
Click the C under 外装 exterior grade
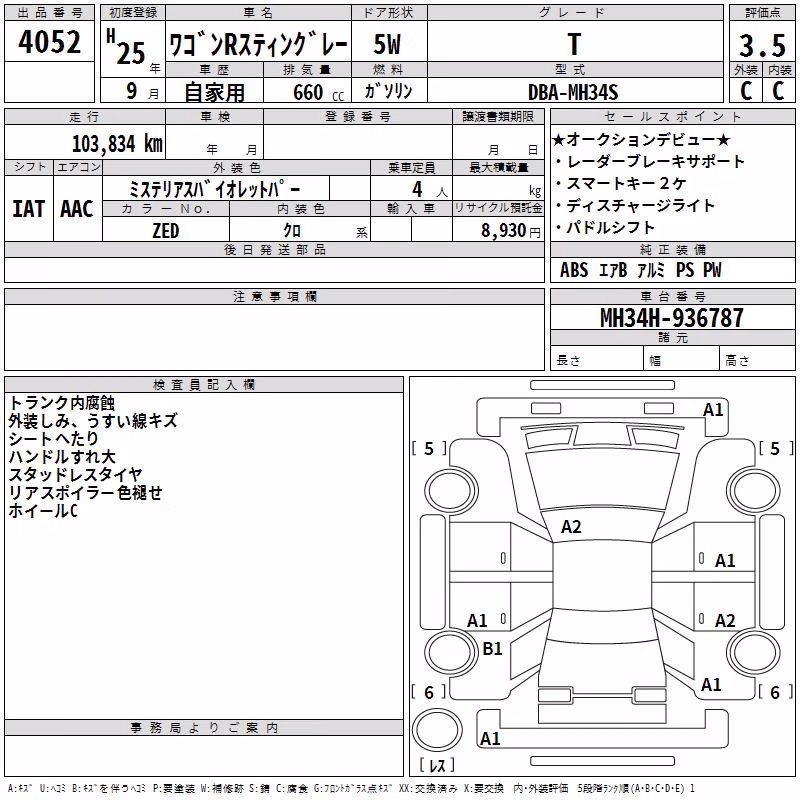pos(746,91)
